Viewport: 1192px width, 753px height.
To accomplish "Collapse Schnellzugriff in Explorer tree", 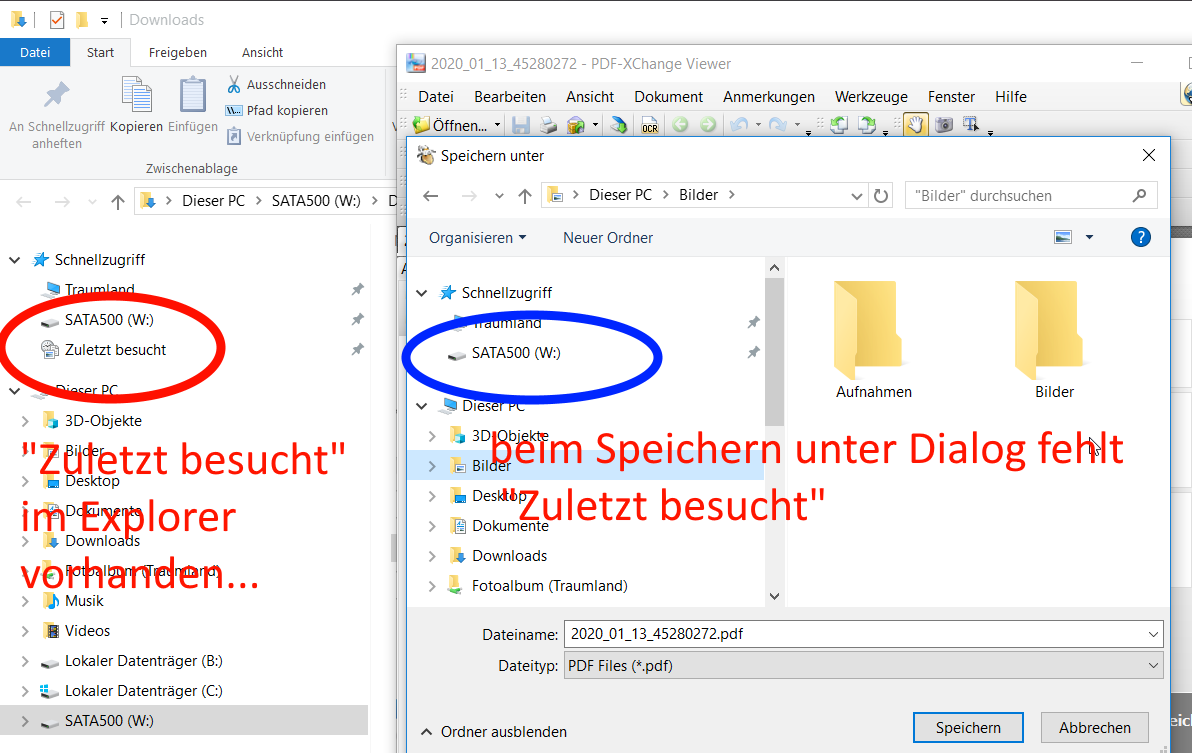I will (x=14, y=260).
